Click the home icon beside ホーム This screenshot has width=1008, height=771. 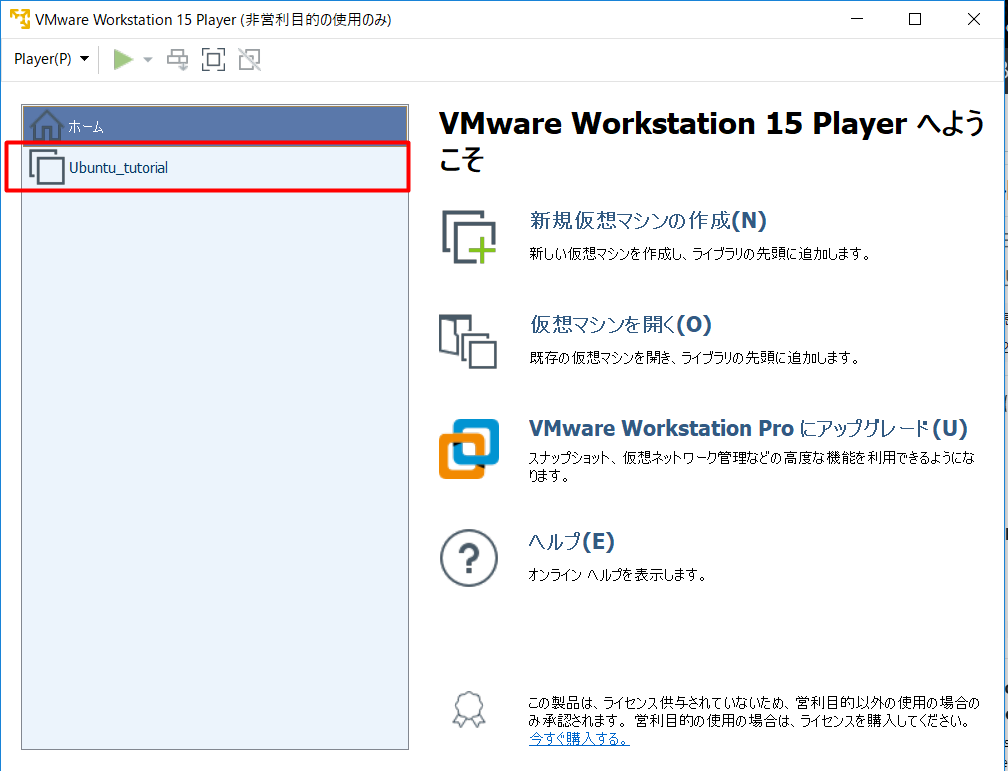46,125
